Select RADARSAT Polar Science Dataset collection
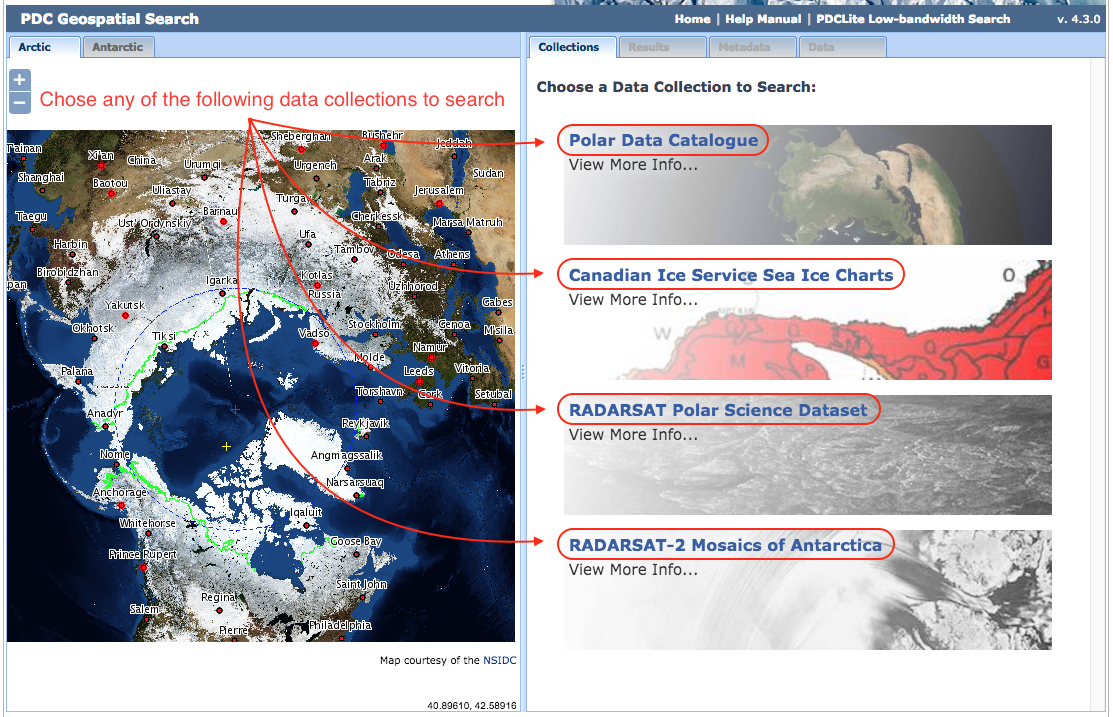The height and width of the screenshot is (717, 1113). coord(718,410)
